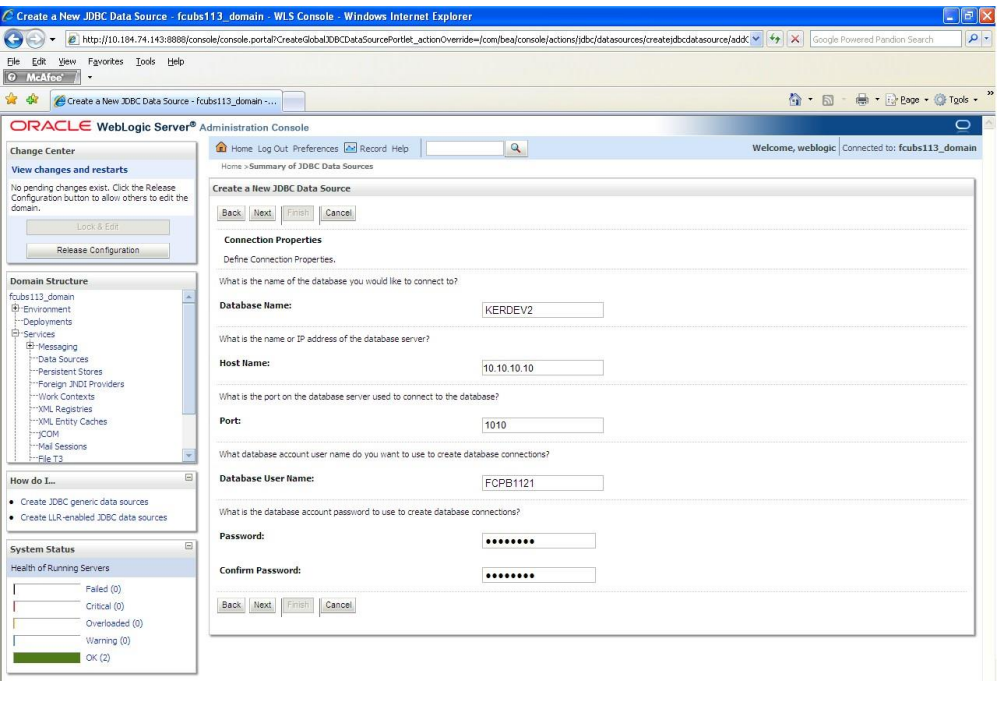Collapse the Services tree node
Screen dimensions: 1002x712
tap(15, 334)
